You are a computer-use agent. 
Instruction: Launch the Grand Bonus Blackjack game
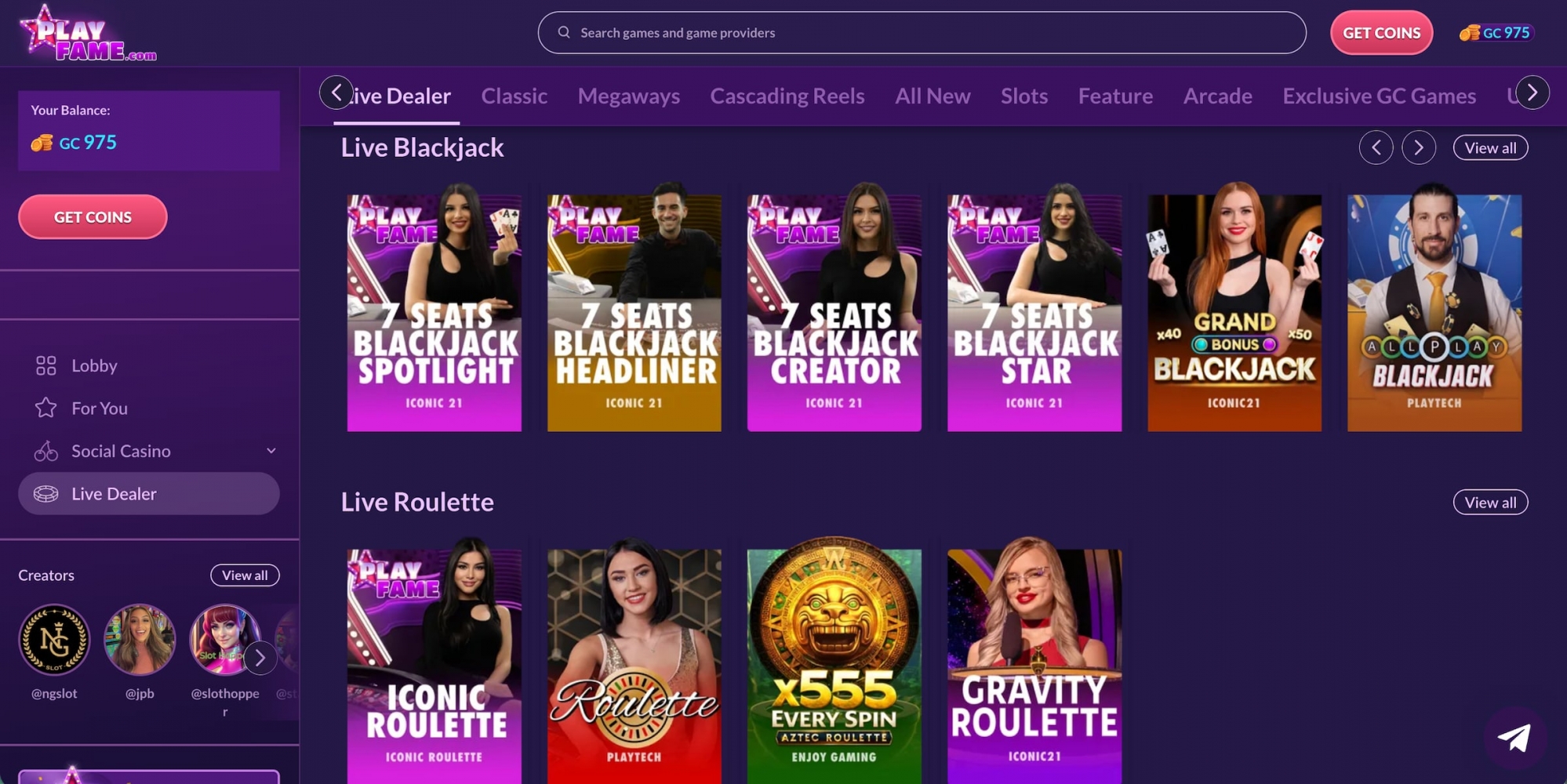pyautogui.click(x=1234, y=311)
